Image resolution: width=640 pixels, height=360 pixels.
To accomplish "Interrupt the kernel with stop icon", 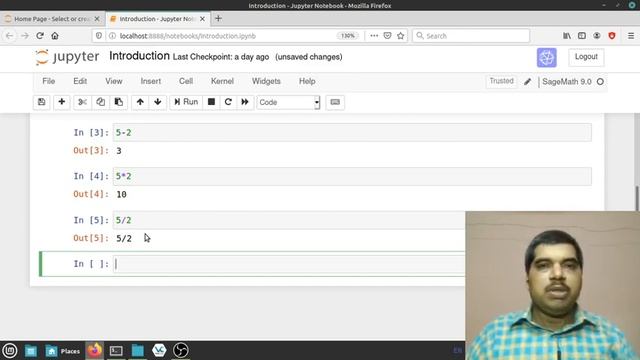I will (211, 102).
